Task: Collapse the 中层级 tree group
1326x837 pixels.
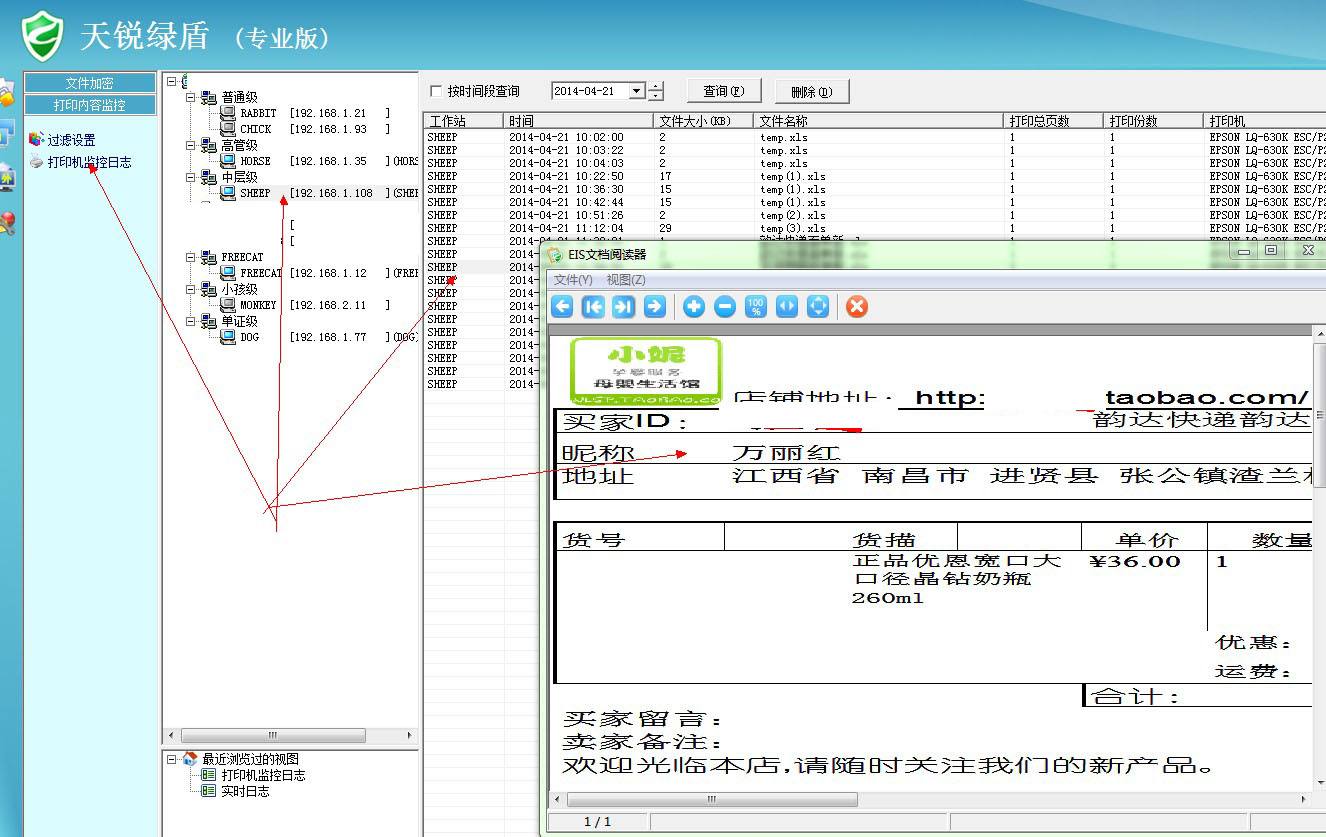Action: (191, 177)
